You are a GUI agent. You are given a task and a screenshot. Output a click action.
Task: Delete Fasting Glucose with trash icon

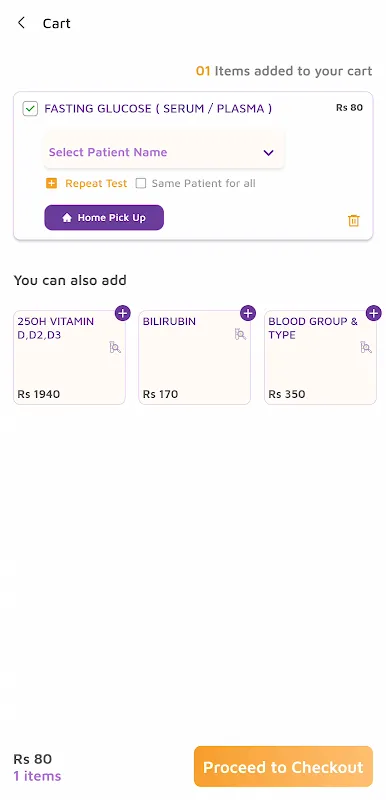(353, 220)
